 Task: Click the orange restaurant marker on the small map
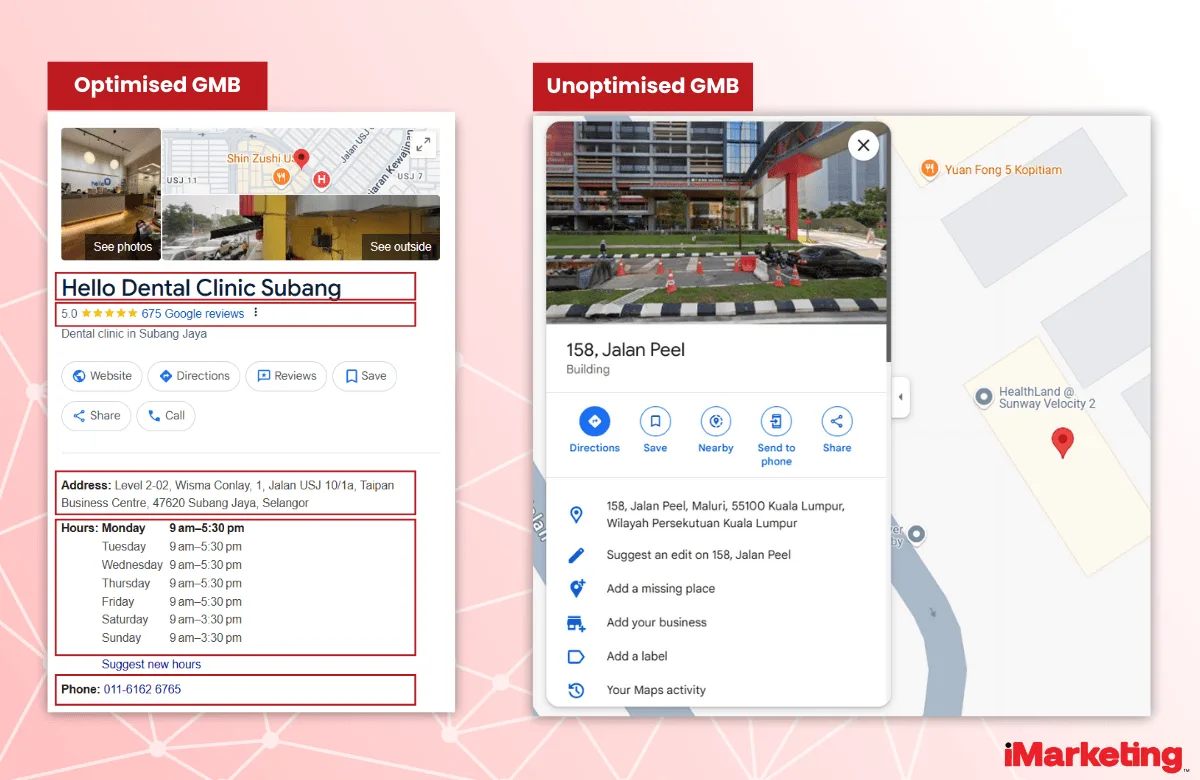282,177
